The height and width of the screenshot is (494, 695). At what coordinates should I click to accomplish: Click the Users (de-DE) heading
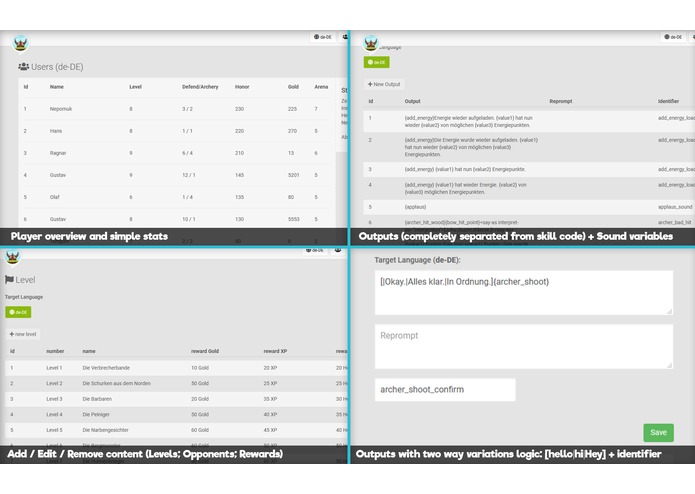(x=57, y=67)
